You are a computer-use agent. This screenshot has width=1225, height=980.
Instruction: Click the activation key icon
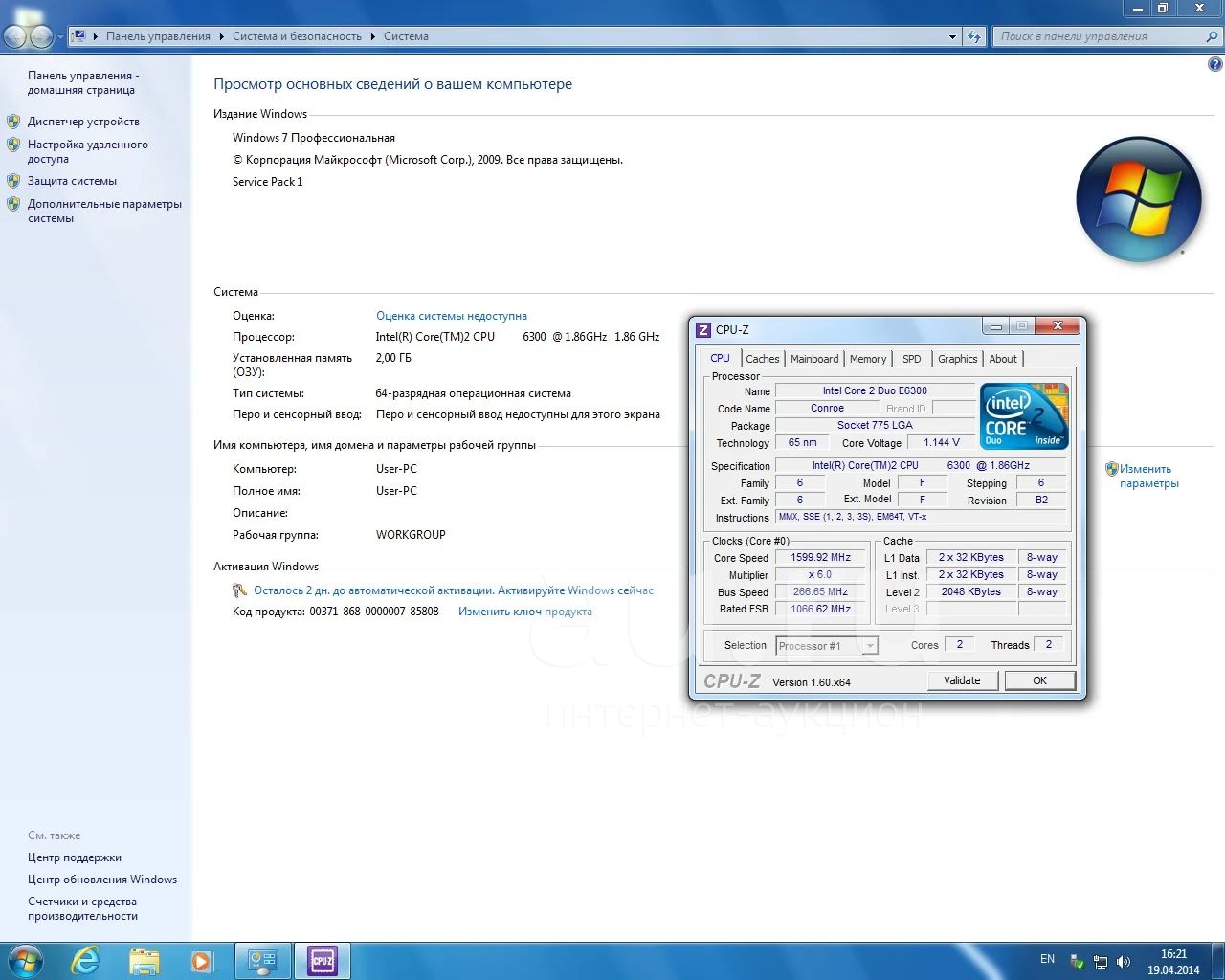(x=240, y=590)
